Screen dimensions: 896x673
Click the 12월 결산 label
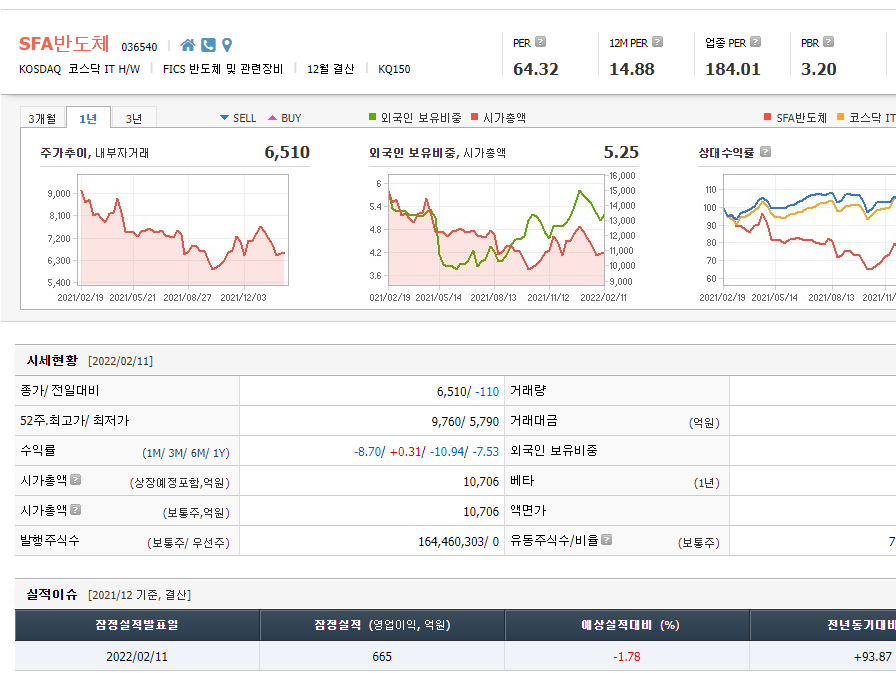(x=331, y=69)
